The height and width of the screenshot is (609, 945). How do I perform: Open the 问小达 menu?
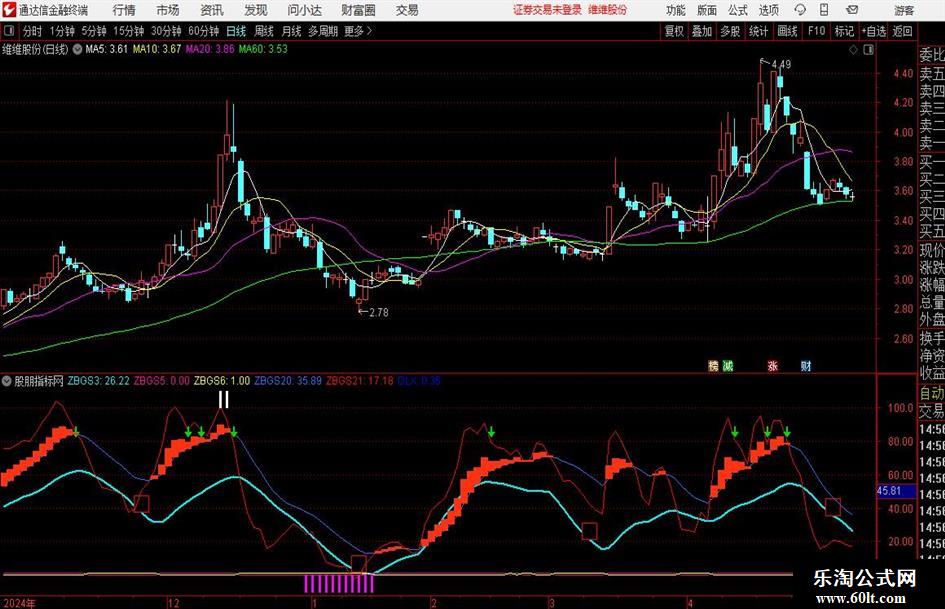coord(304,10)
